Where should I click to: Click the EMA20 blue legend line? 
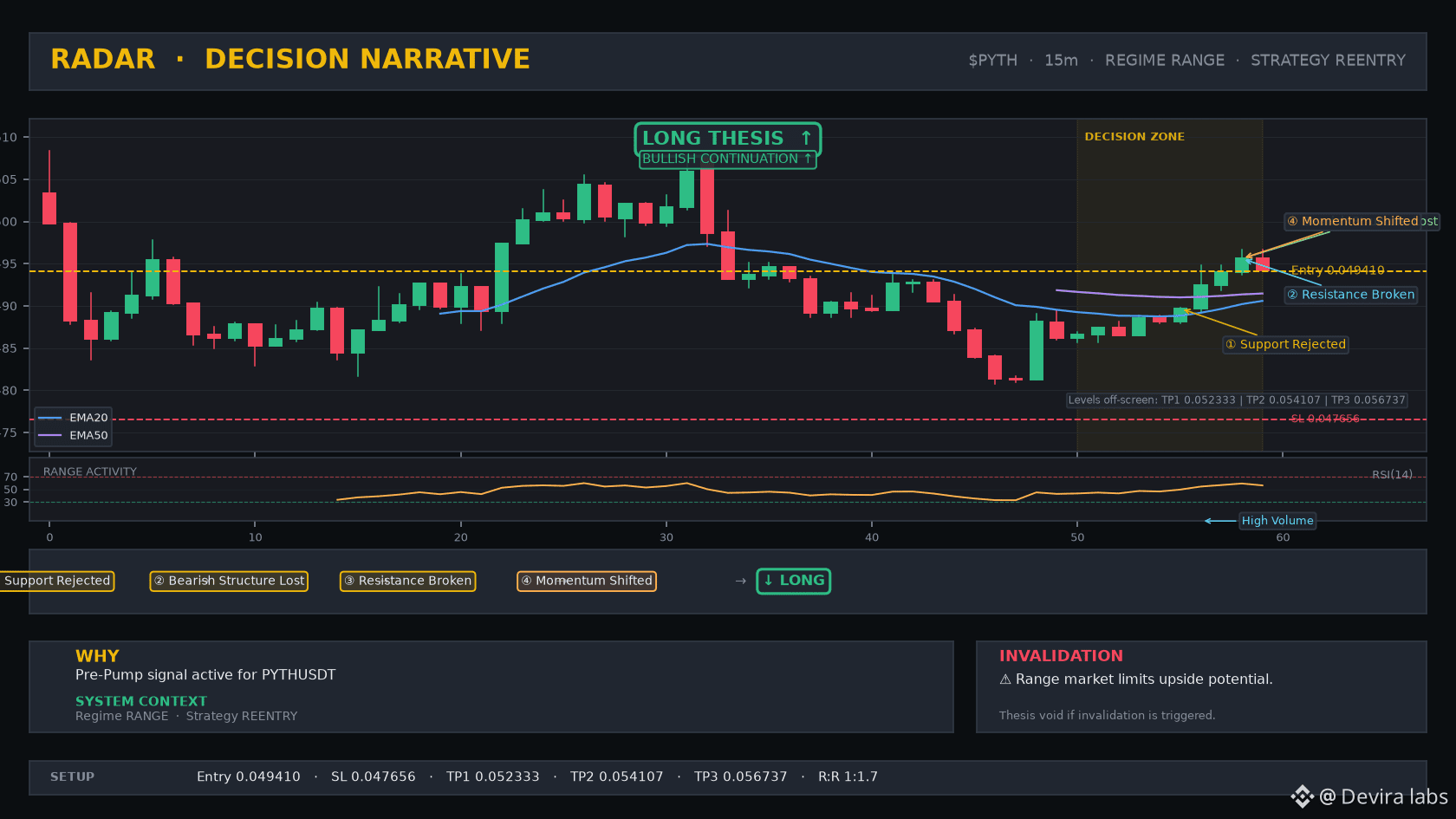(x=50, y=418)
